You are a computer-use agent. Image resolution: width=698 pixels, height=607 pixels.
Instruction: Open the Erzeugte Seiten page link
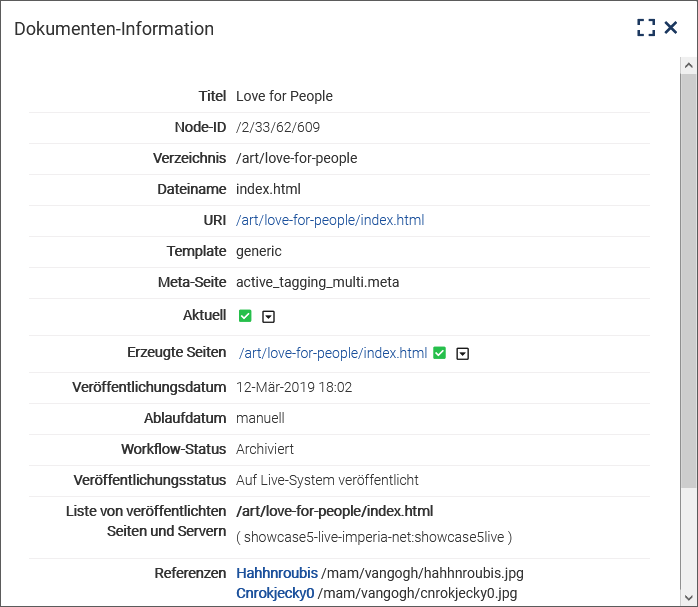click(x=333, y=353)
